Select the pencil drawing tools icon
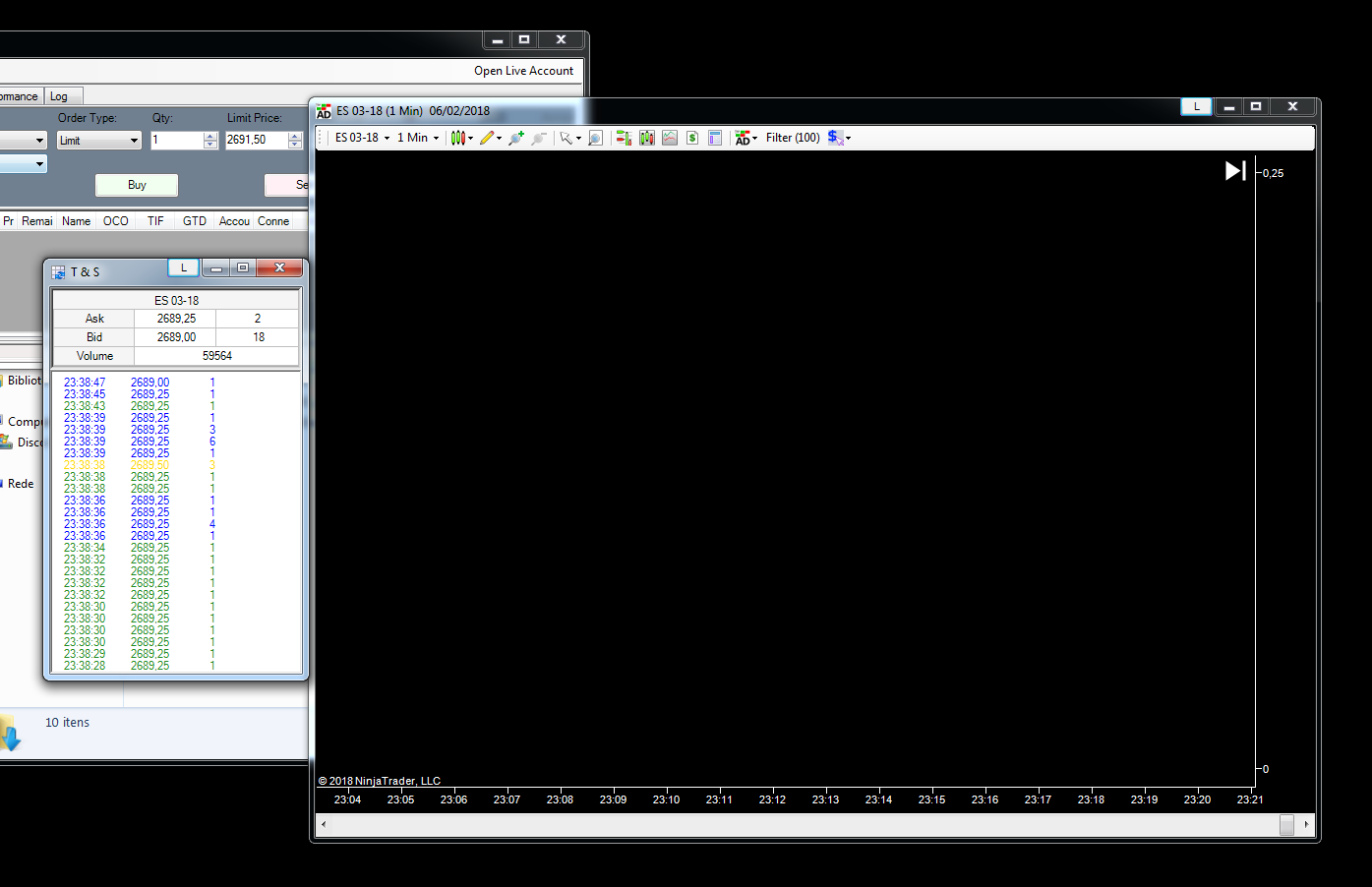 coord(490,138)
